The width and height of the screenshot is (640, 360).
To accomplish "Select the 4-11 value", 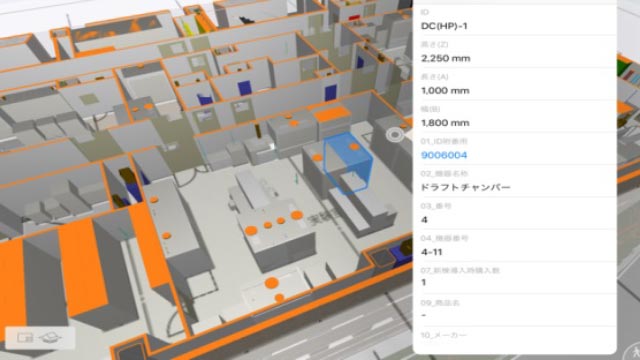I will click(431, 252).
